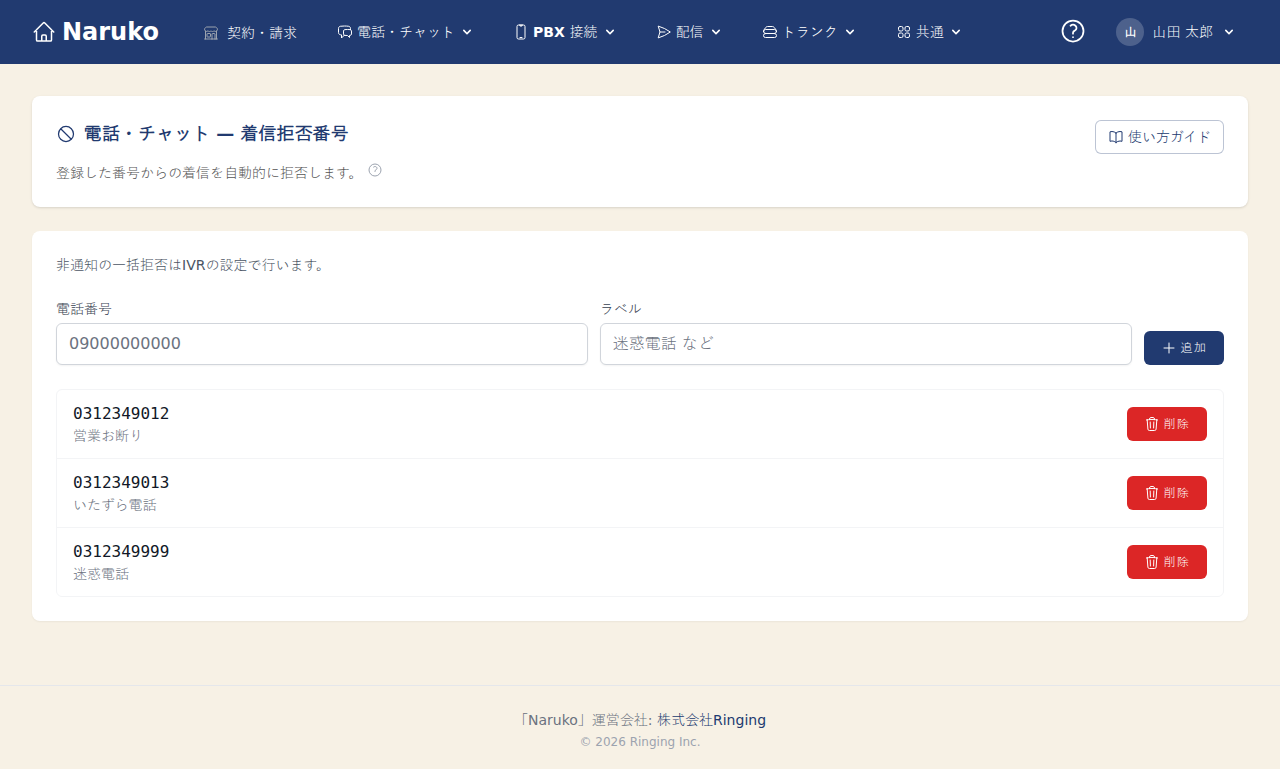Image resolution: width=1280 pixels, height=769 pixels.
Task: Click the 山田 太郎 user name
Action: point(1183,32)
